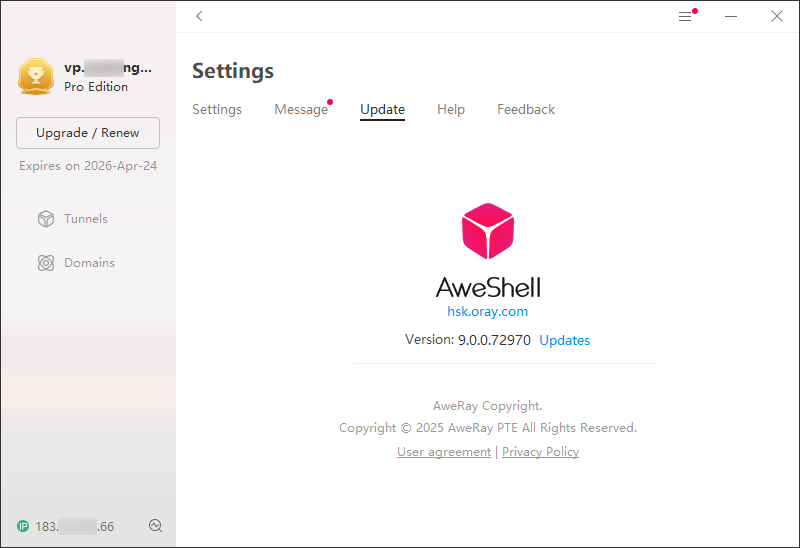The image size is (800, 548).
Task: Click the Updates link
Action: [x=564, y=340]
